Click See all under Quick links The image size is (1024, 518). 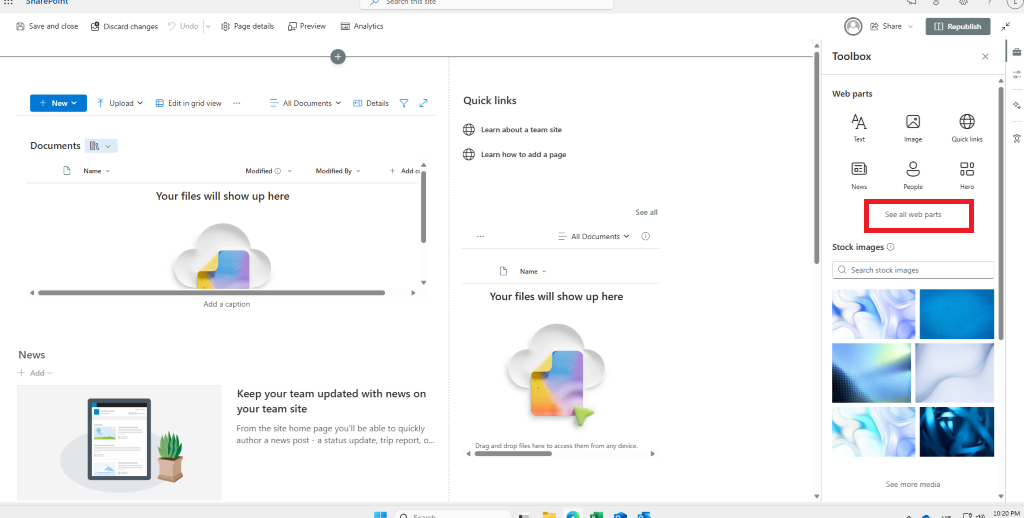coord(646,212)
